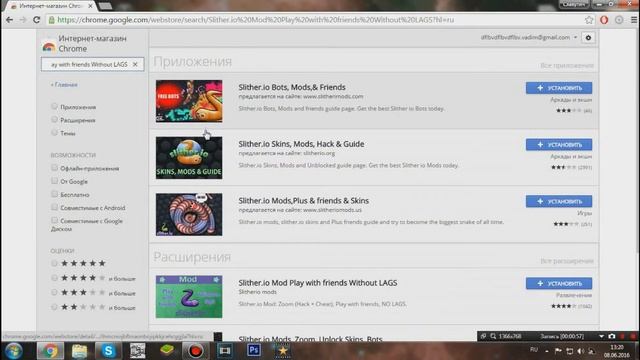Install Slither.io Mod Play with friends

[559, 283]
